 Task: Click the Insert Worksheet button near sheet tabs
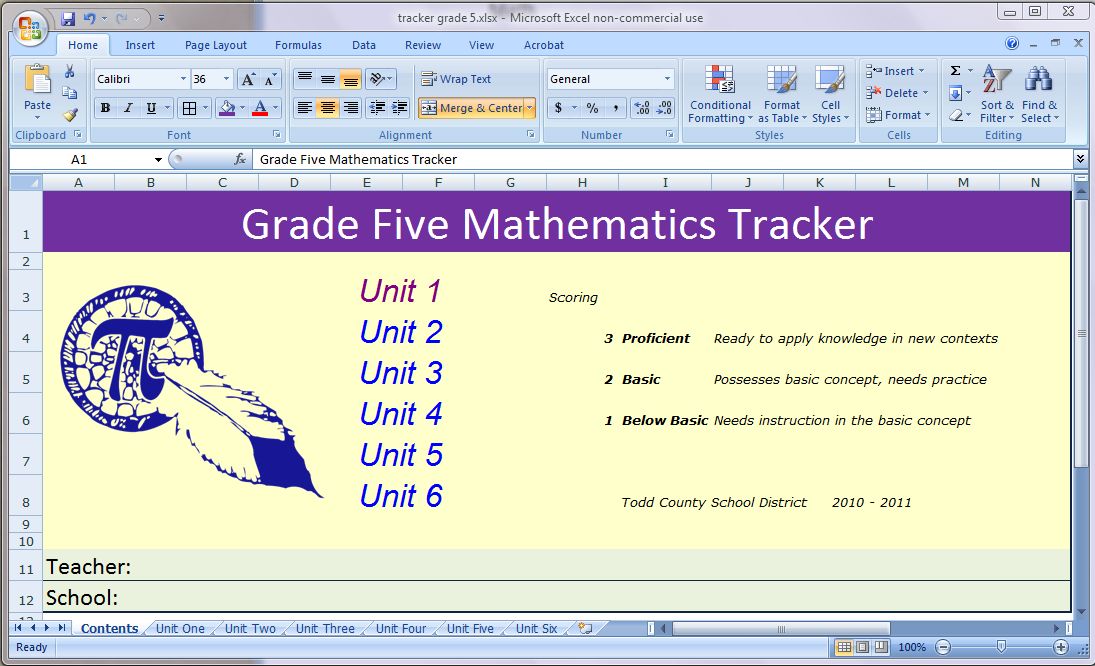point(585,628)
